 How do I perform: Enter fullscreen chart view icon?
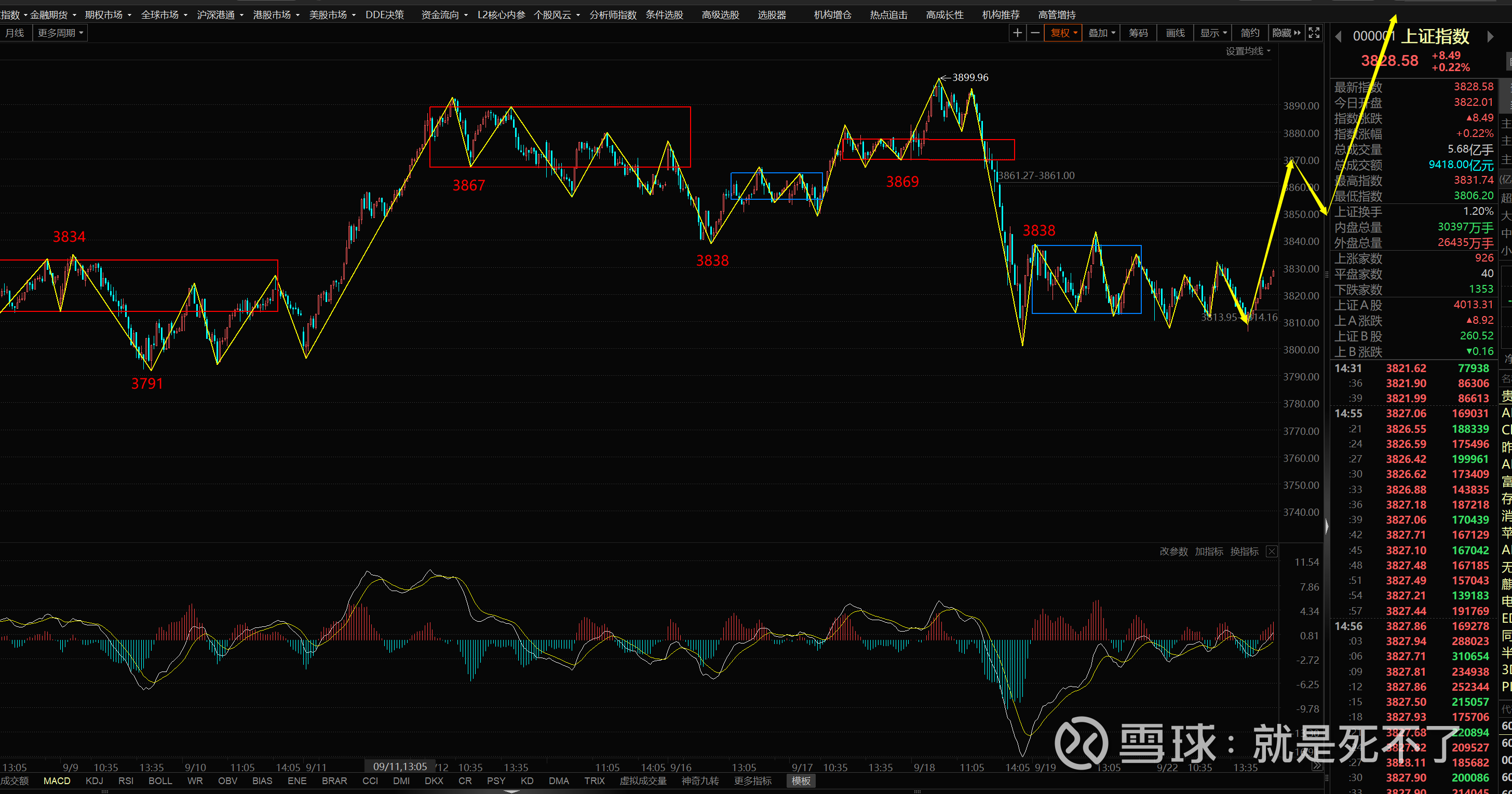point(1314,33)
